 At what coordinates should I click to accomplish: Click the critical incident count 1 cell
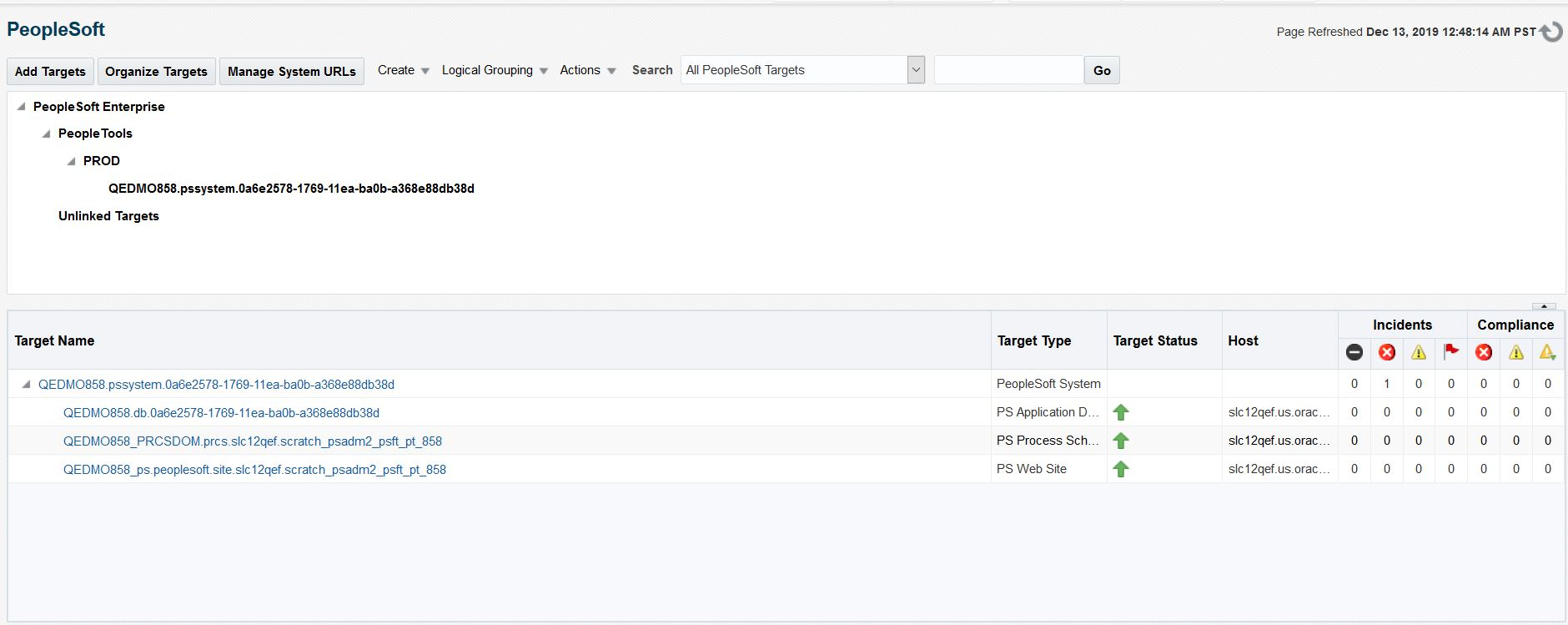[x=1387, y=384]
